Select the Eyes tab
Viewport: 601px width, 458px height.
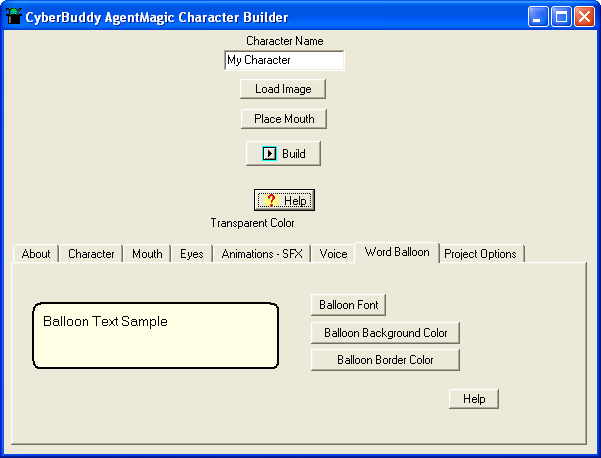pos(191,254)
